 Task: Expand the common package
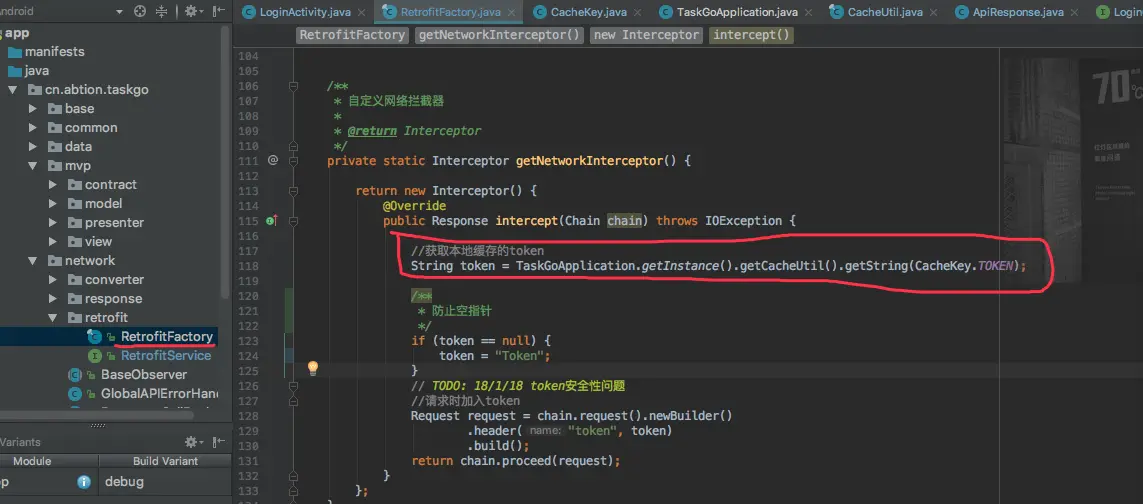tap(32, 128)
